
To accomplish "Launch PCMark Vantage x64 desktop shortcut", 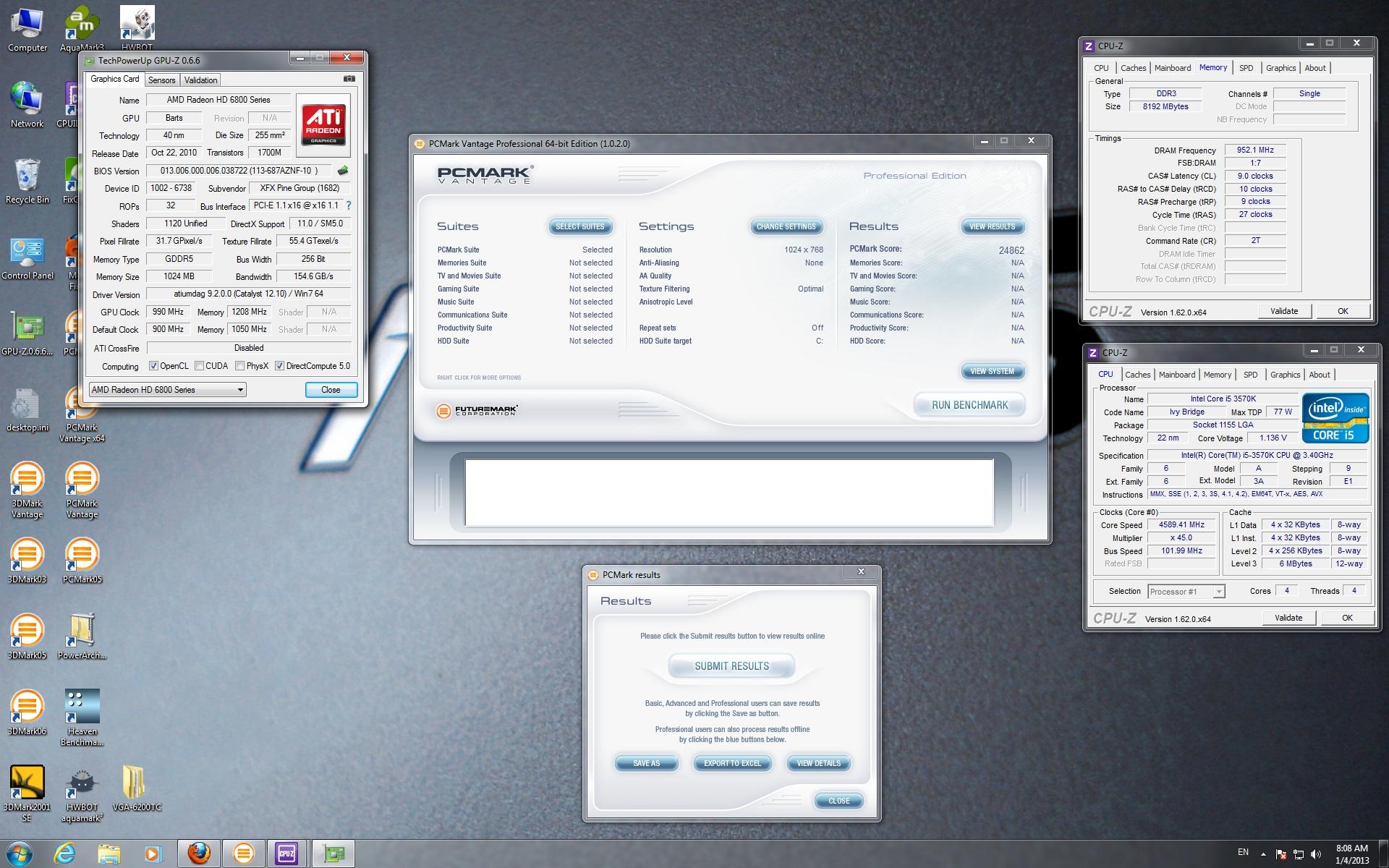I will point(82,415).
